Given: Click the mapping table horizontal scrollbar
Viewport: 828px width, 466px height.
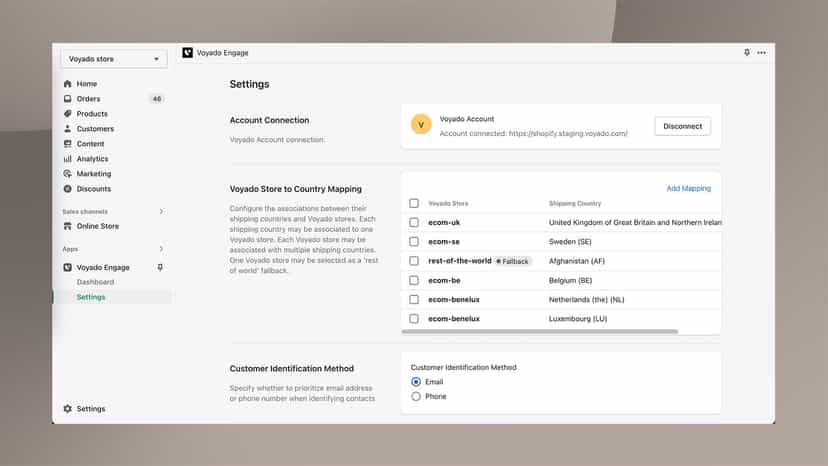Looking at the screenshot, I should pyautogui.click(x=540, y=332).
